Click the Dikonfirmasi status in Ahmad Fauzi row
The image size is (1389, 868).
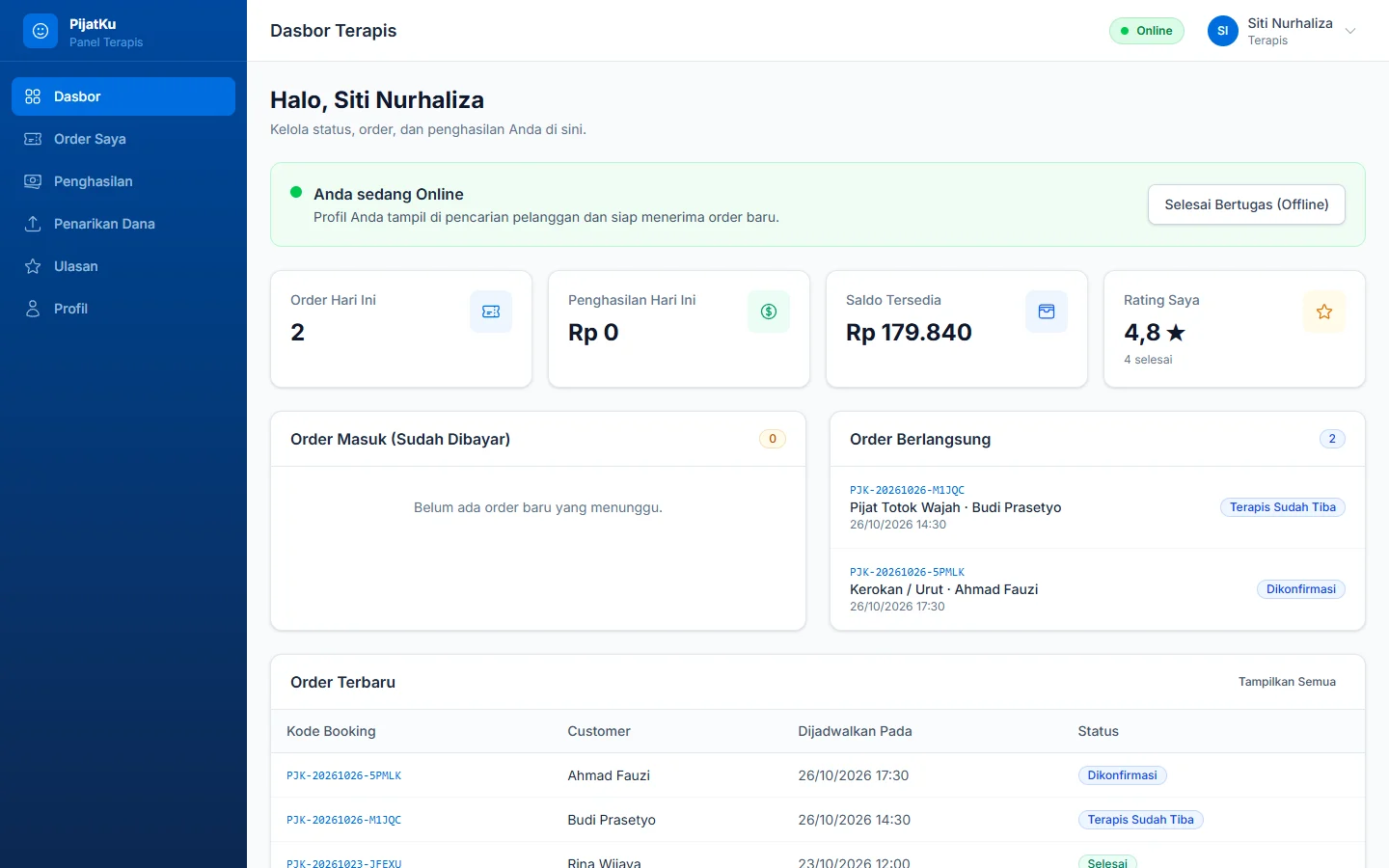pyautogui.click(x=1122, y=775)
